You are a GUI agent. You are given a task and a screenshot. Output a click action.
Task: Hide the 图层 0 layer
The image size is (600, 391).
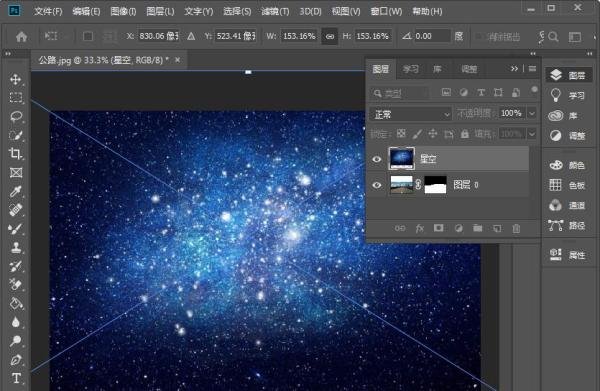coord(377,185)
